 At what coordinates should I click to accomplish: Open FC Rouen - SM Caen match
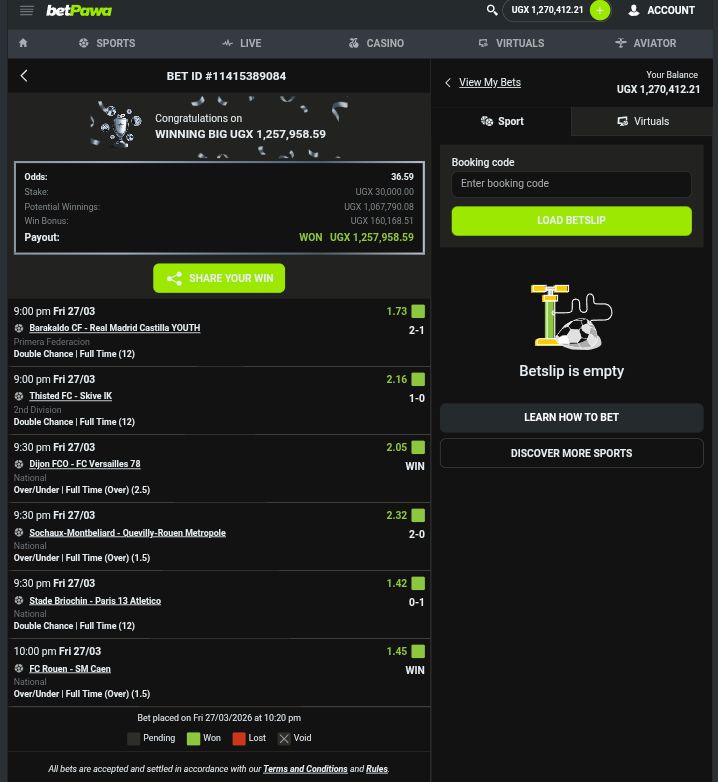pyautogui.click(x=70, y=669)
